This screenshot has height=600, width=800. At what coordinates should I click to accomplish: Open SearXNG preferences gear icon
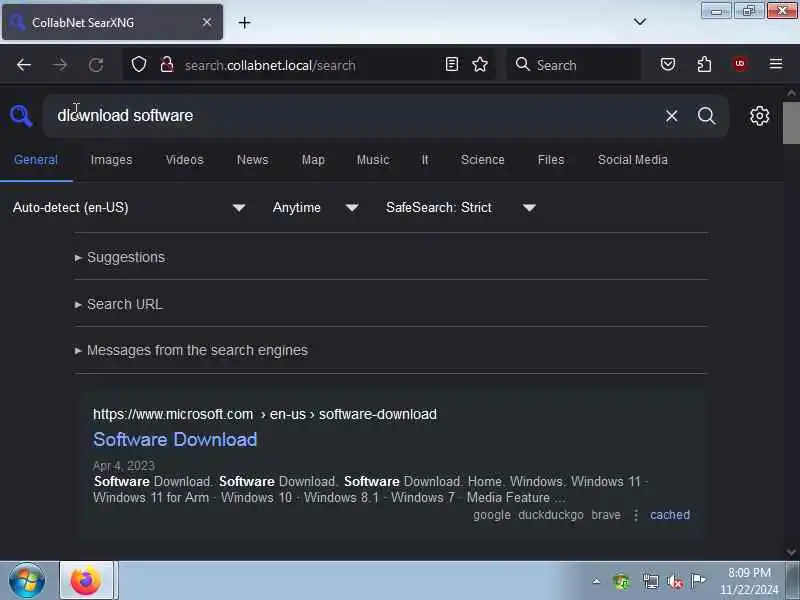759,116
